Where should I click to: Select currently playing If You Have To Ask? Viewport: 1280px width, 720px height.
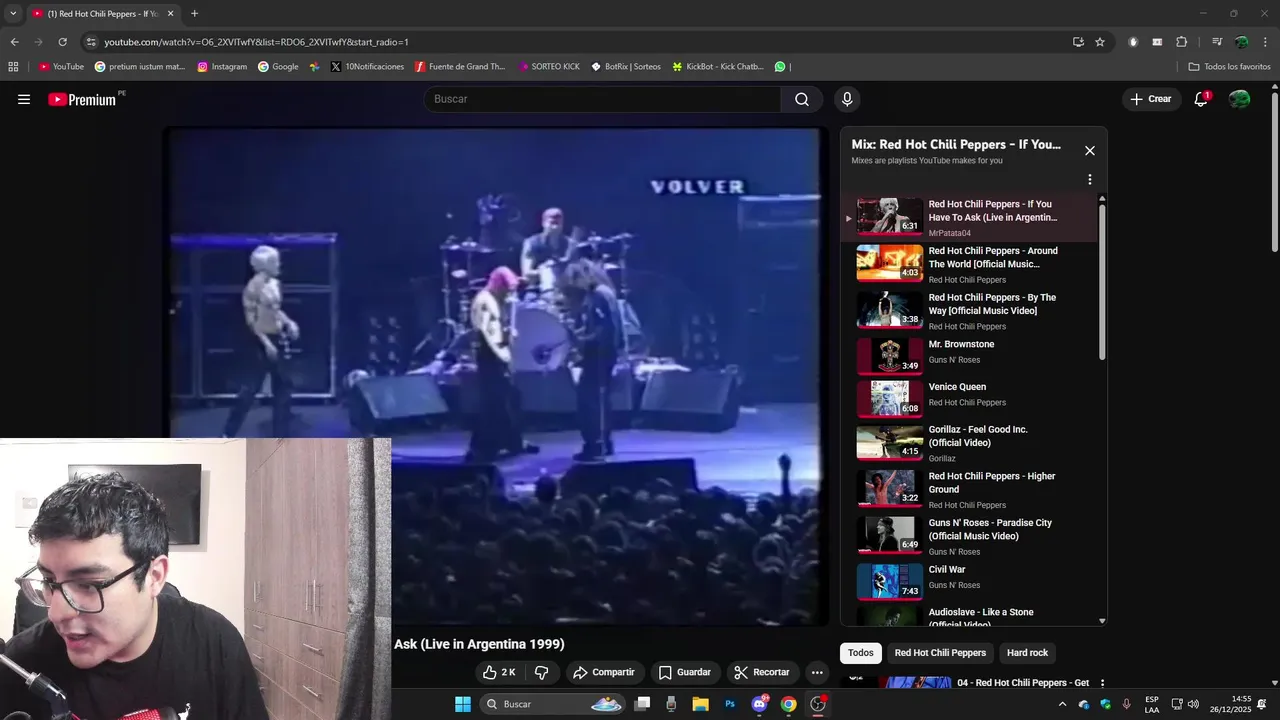tap(969, 218)
